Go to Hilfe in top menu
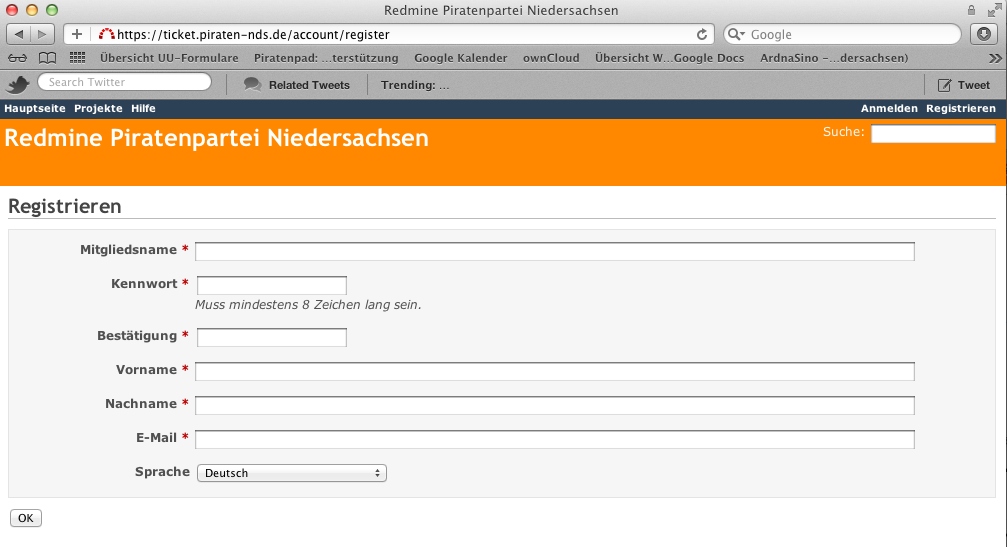1007x547 pixels. click(143, 108)
